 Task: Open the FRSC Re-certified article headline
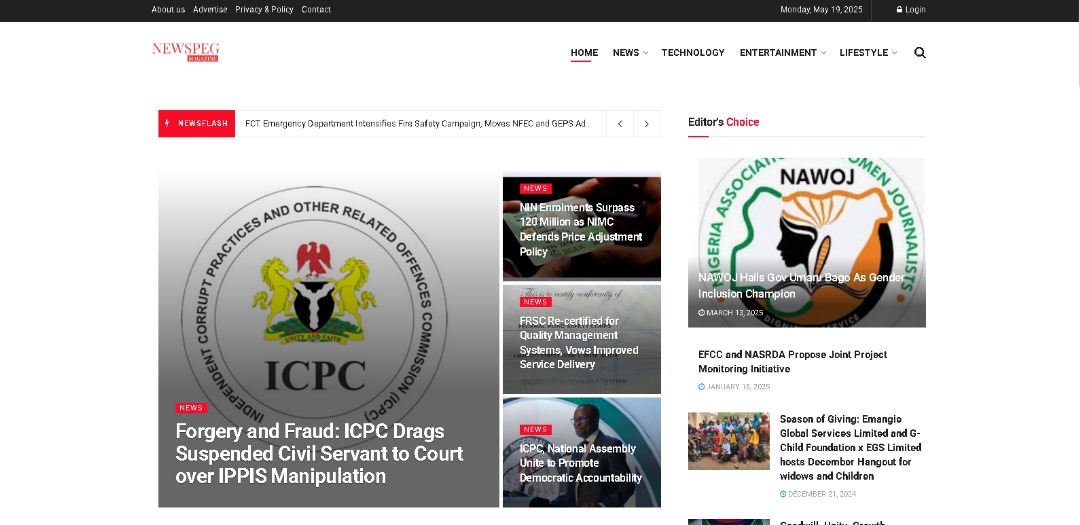pos(579,342)
